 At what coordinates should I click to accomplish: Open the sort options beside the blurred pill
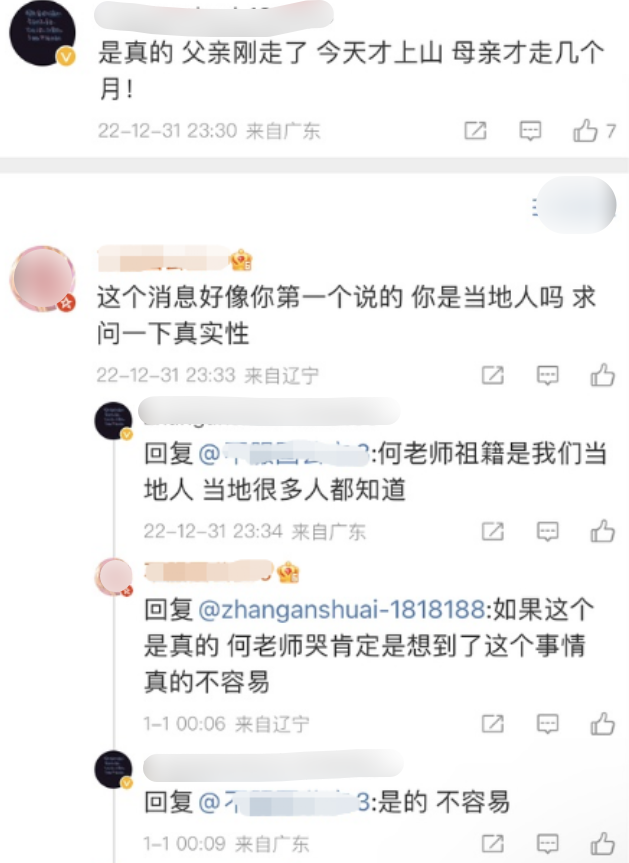[x=535, y=207]
